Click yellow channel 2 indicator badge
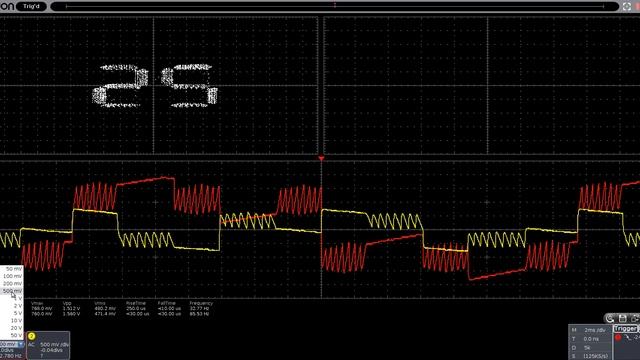This screenshot has width=640, height=360. click(x=31, y=336)
